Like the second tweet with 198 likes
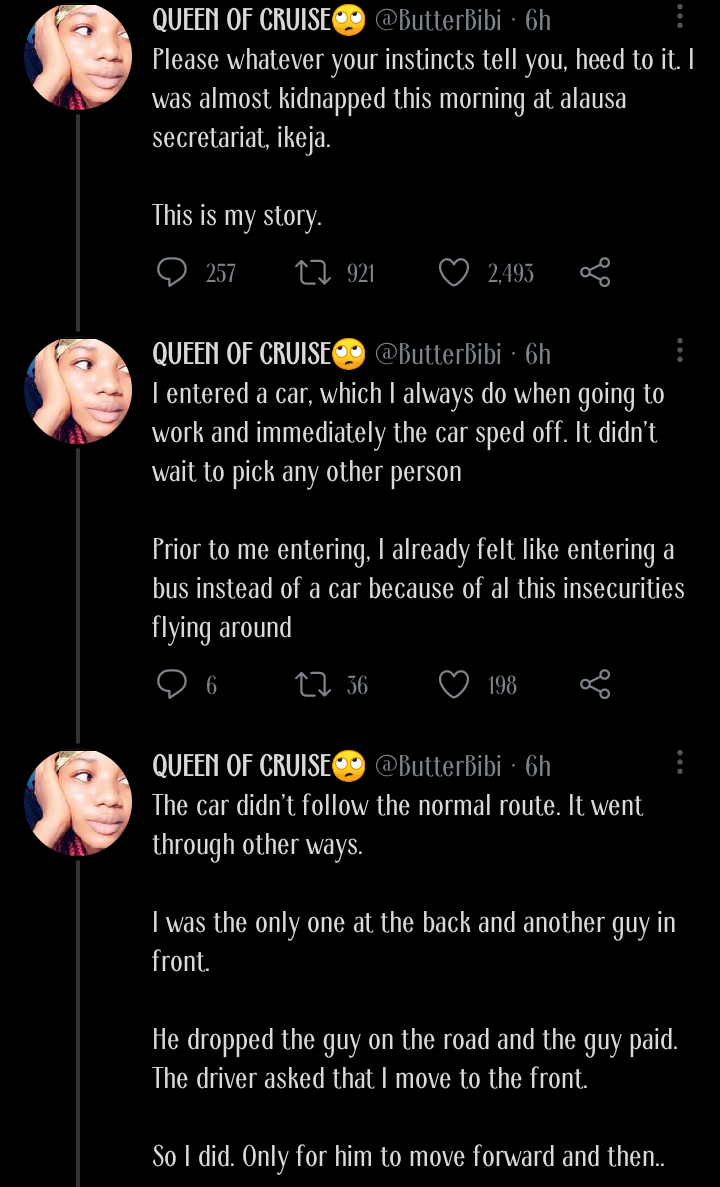 pos(454,684)
